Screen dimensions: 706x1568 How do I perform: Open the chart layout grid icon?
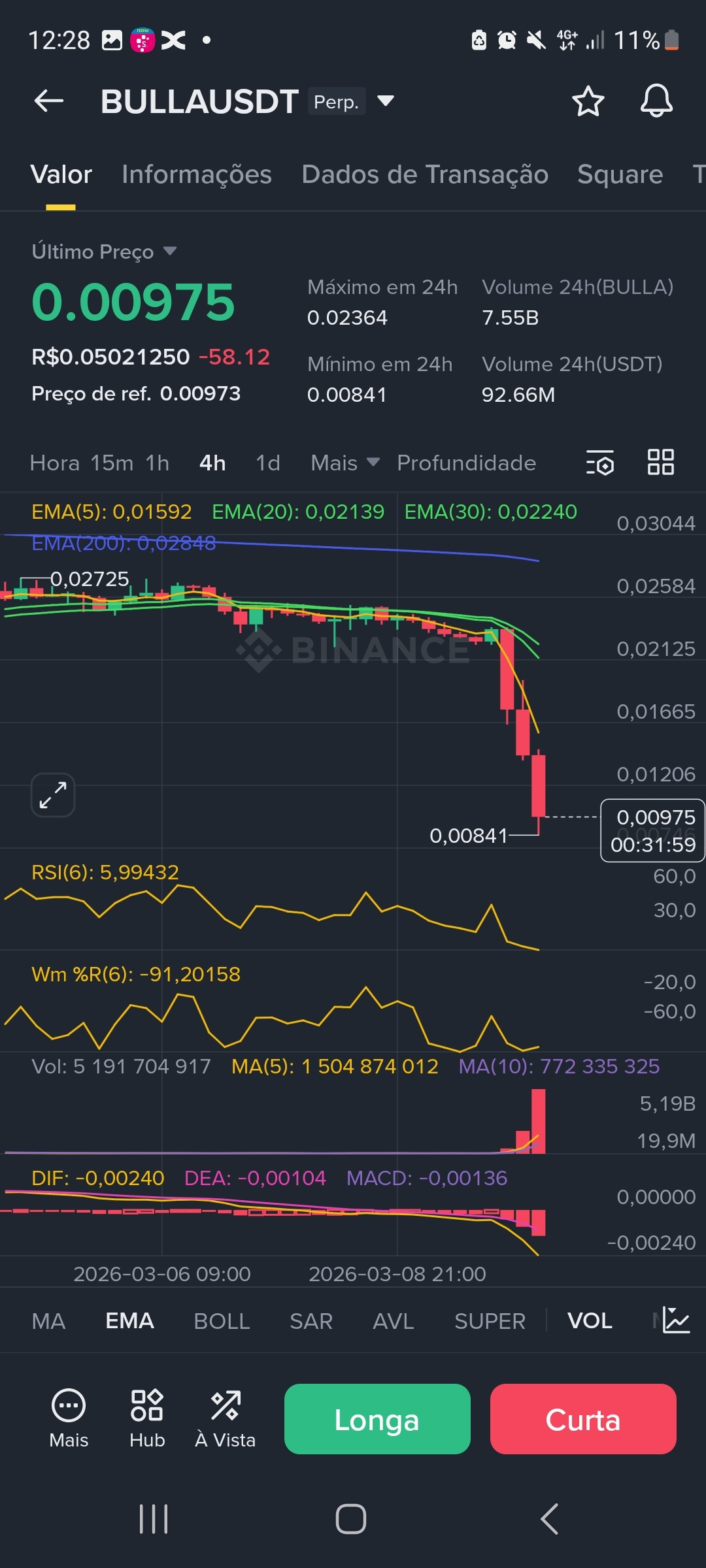pos(660,462)
